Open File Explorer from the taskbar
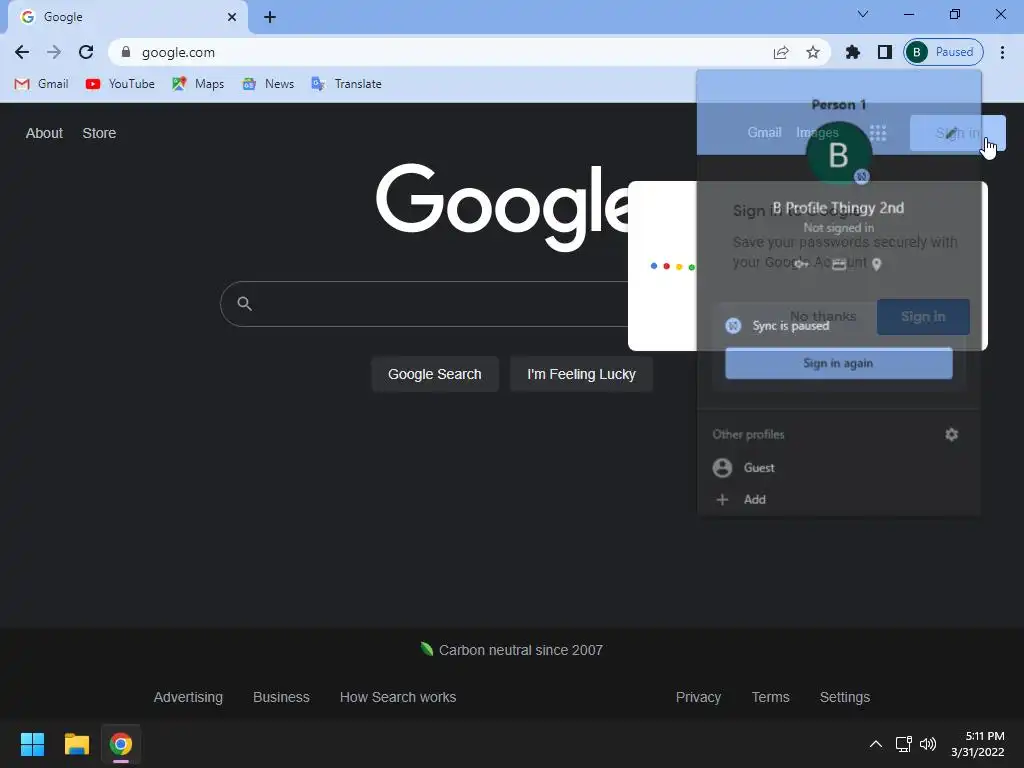This screenshot has width=1024, height=768. (x=76, y=744)
